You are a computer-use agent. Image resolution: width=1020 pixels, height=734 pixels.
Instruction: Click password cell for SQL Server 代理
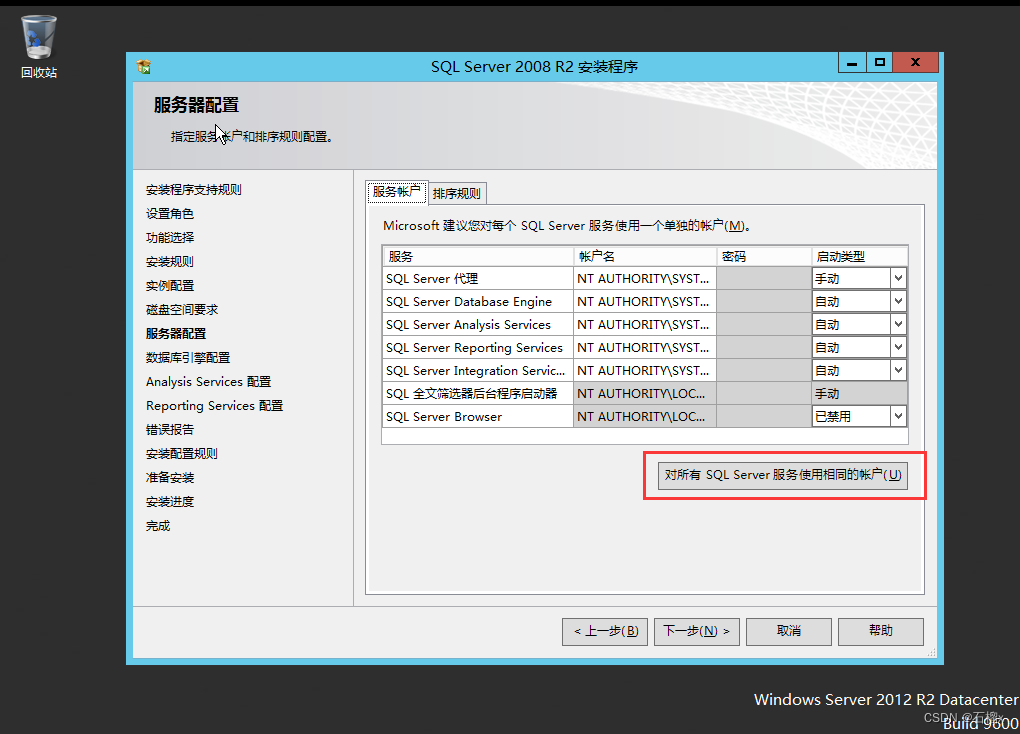coord(764,279)
